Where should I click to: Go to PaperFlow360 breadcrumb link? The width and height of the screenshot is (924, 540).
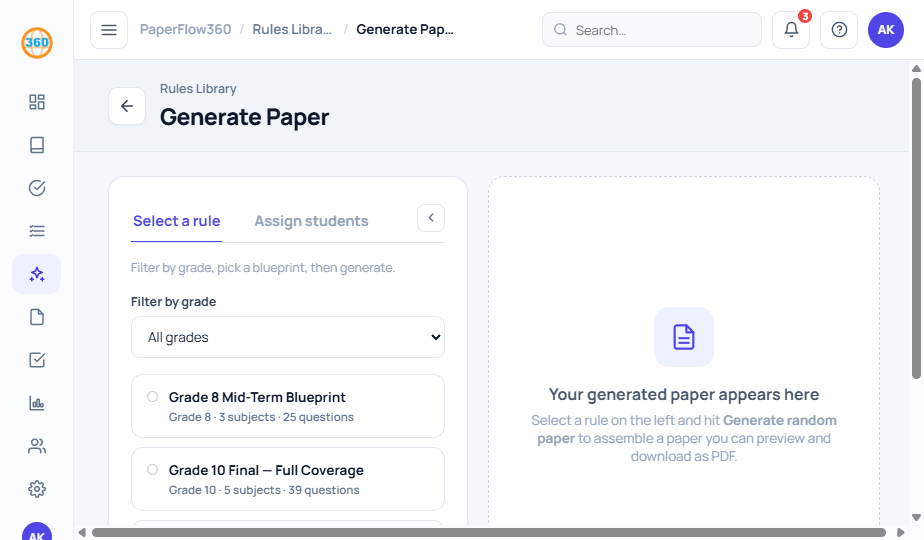coord(185,29)
